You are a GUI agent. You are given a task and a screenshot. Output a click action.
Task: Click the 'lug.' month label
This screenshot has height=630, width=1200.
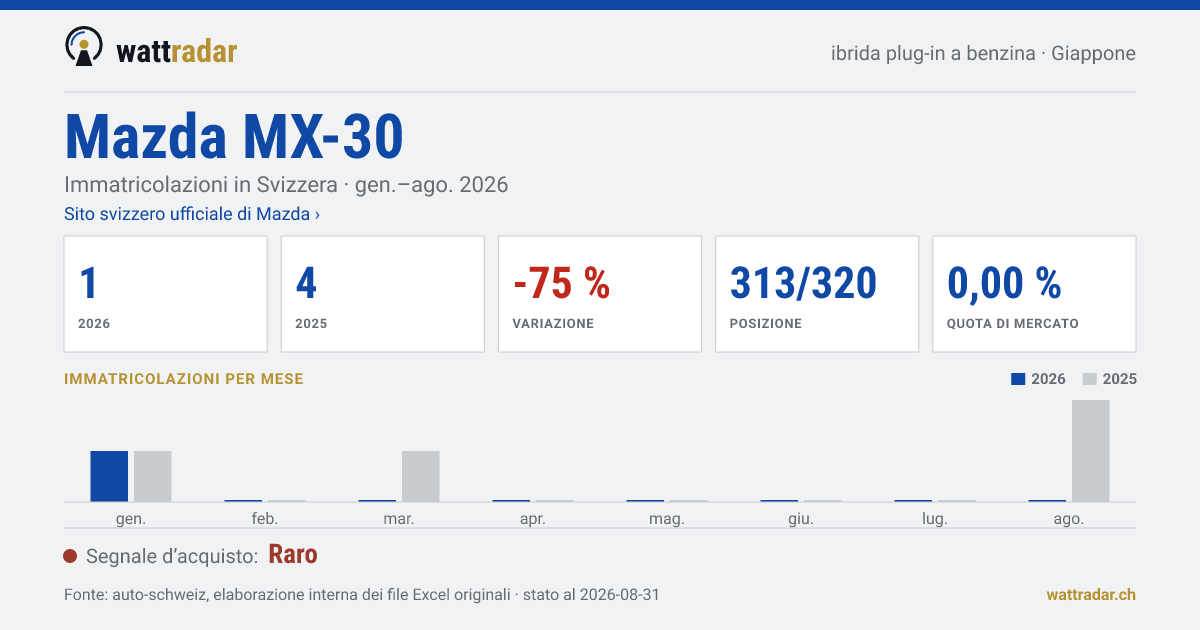click(935, 519)
